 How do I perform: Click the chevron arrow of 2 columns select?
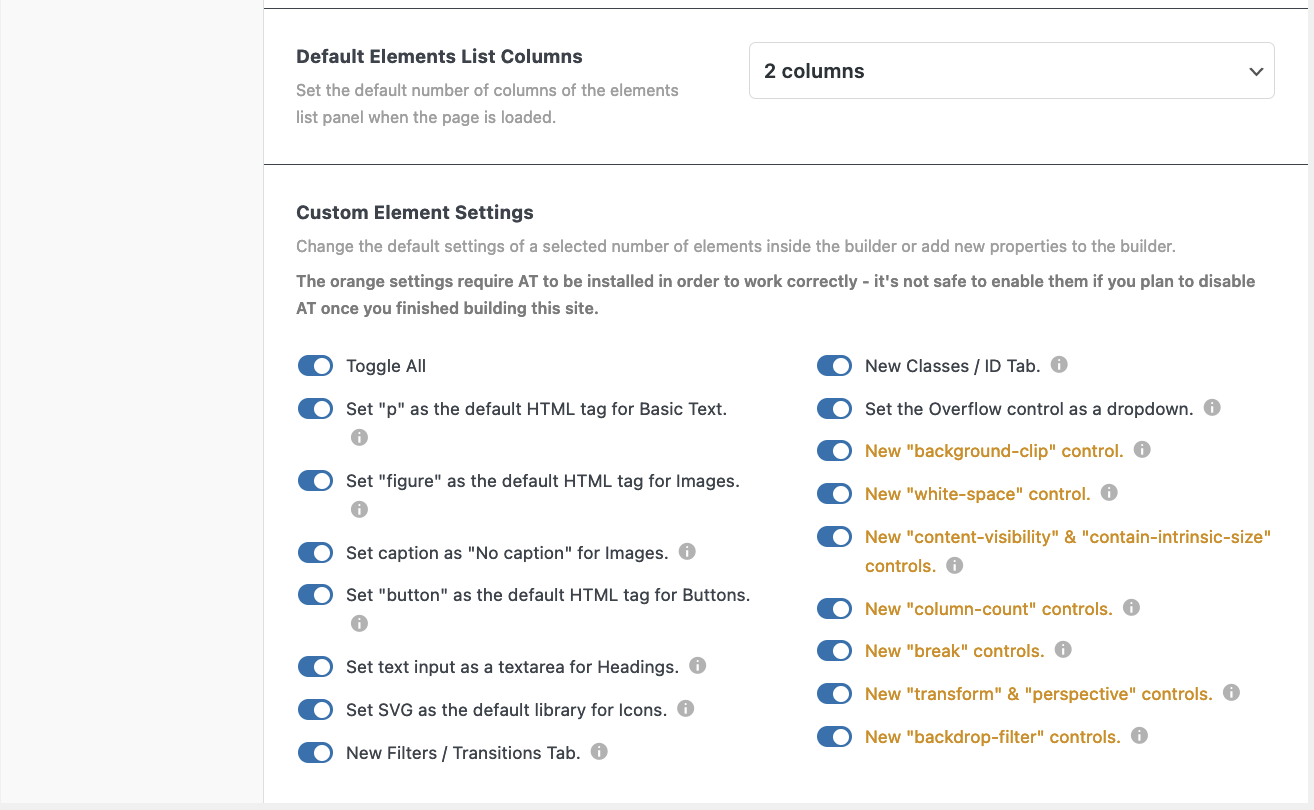point(1256,72)
